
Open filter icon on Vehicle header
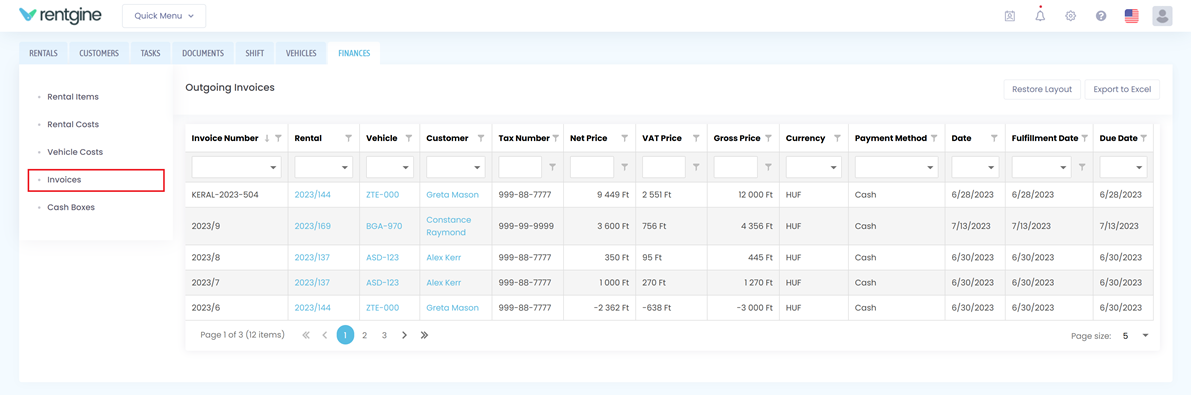[409, 138]
